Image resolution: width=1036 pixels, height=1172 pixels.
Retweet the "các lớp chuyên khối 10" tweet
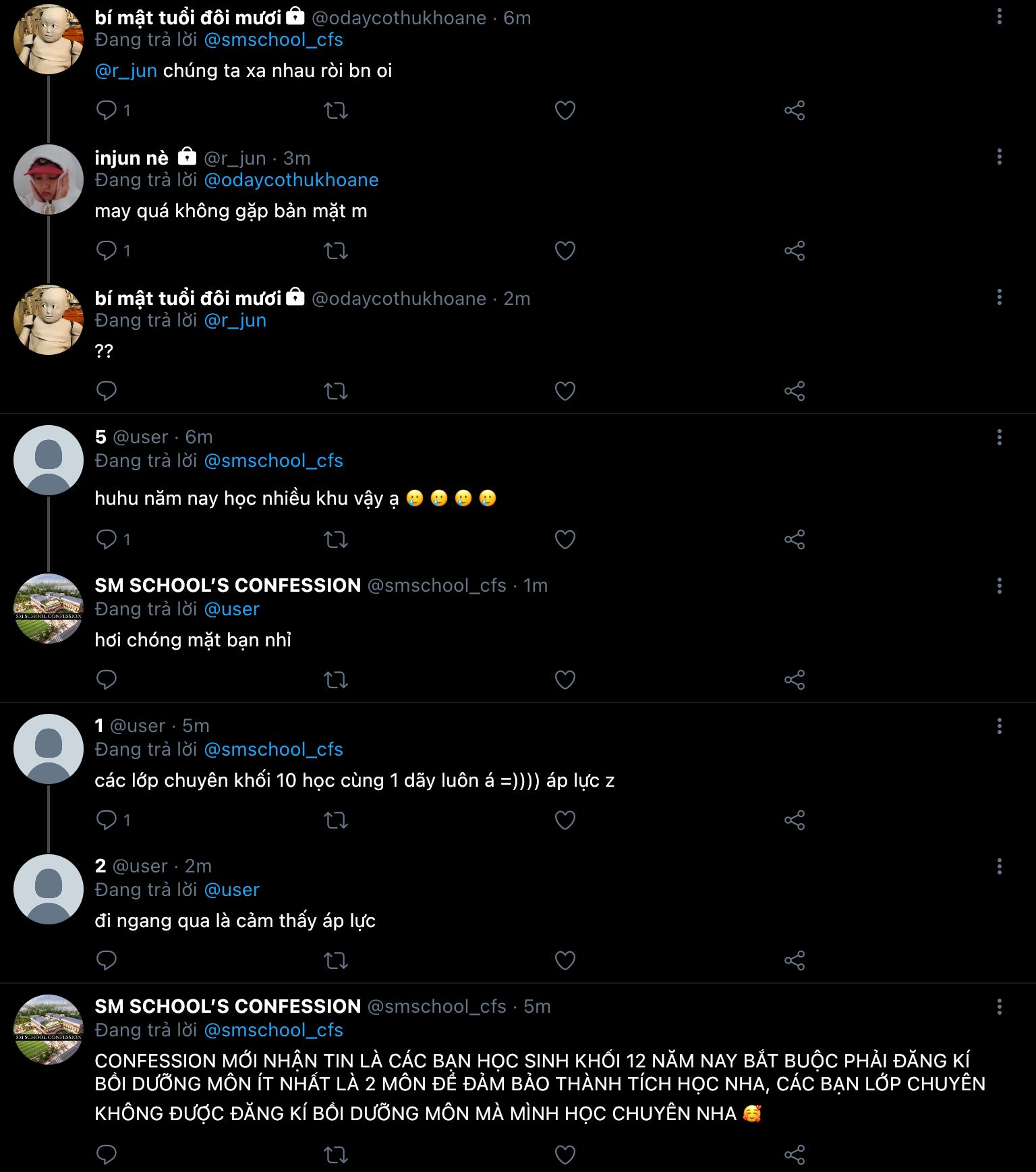coord(335,820)
